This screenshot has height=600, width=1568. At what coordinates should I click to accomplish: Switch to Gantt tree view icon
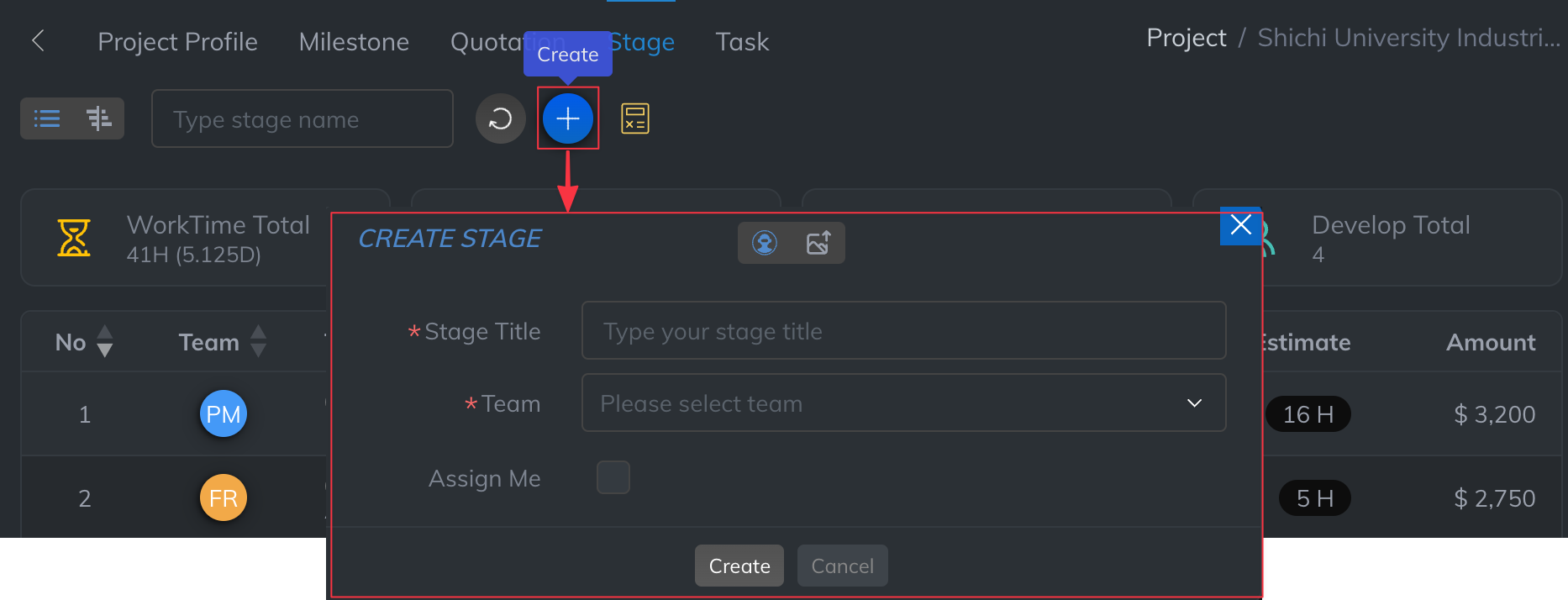[98, 118]
